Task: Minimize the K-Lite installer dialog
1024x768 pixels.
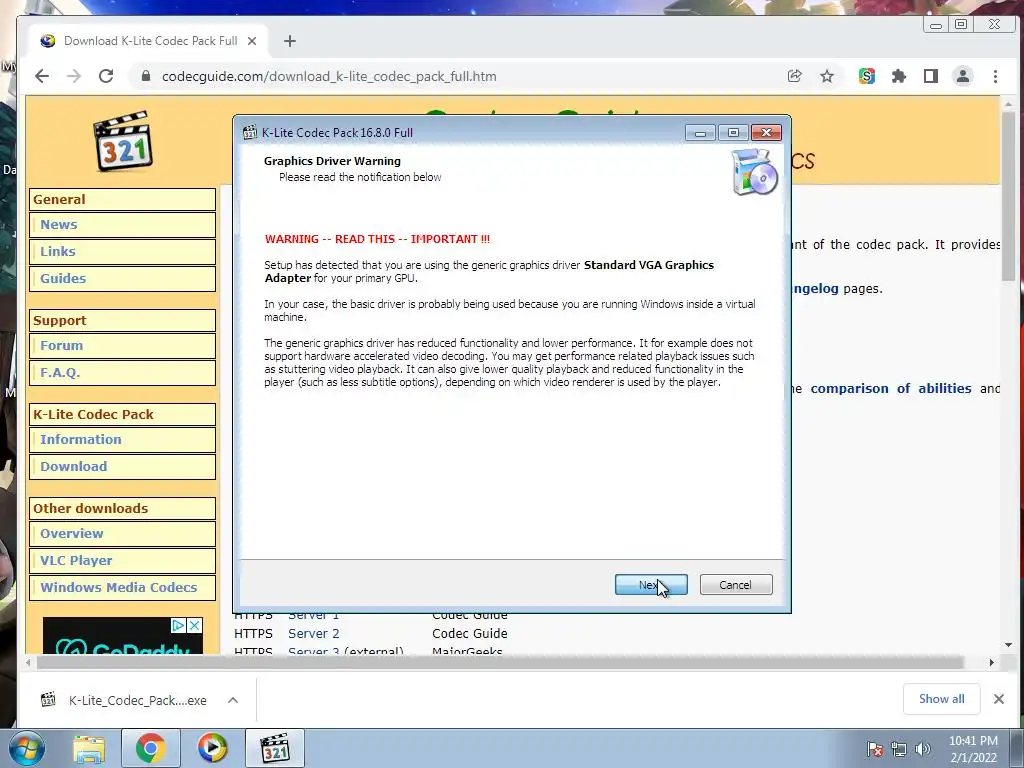Action: [700, 133]
